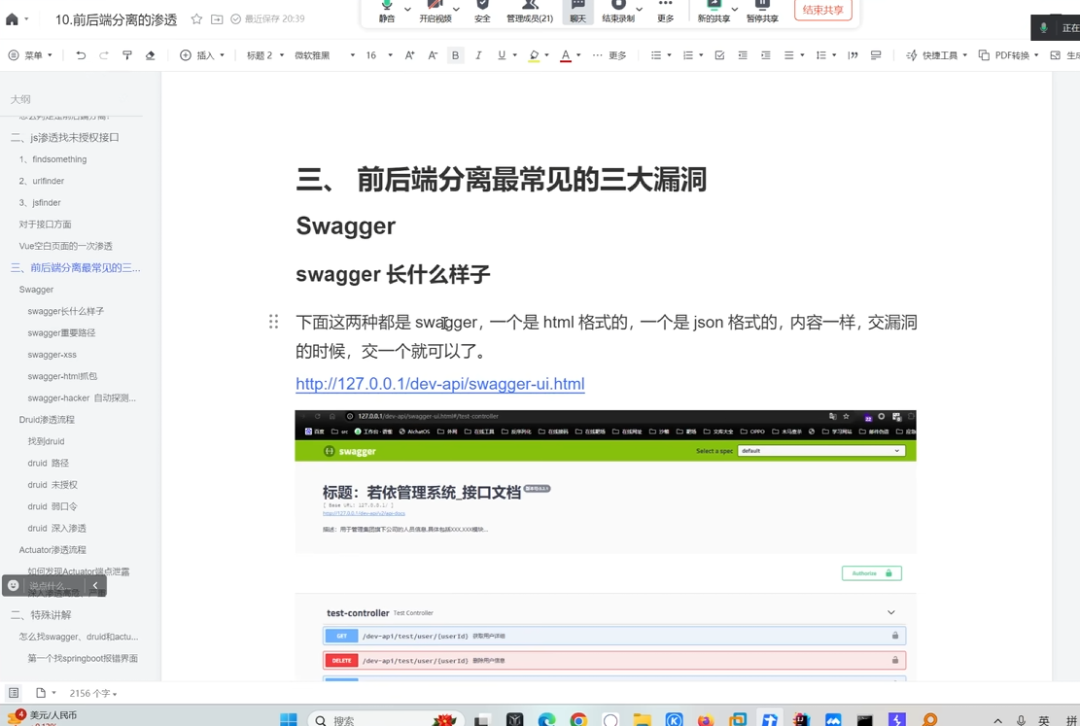The image size is (1080, 726).
Task: Show word count details 2156 个字
Action: point(93,694)
